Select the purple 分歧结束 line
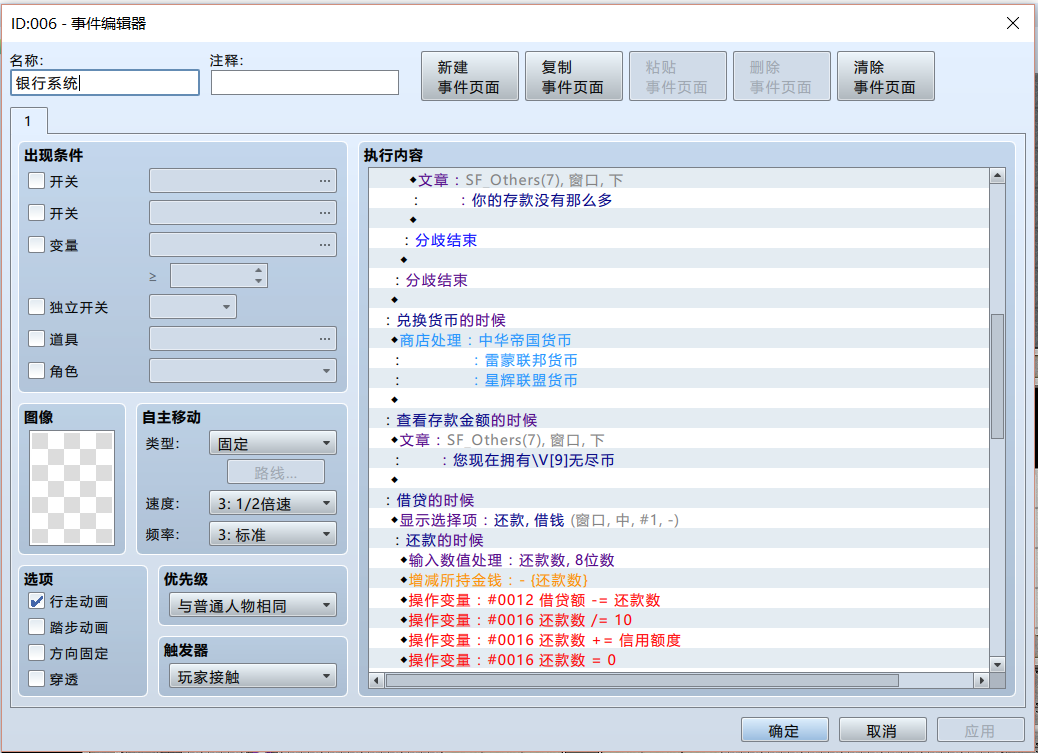 [679, 279]
